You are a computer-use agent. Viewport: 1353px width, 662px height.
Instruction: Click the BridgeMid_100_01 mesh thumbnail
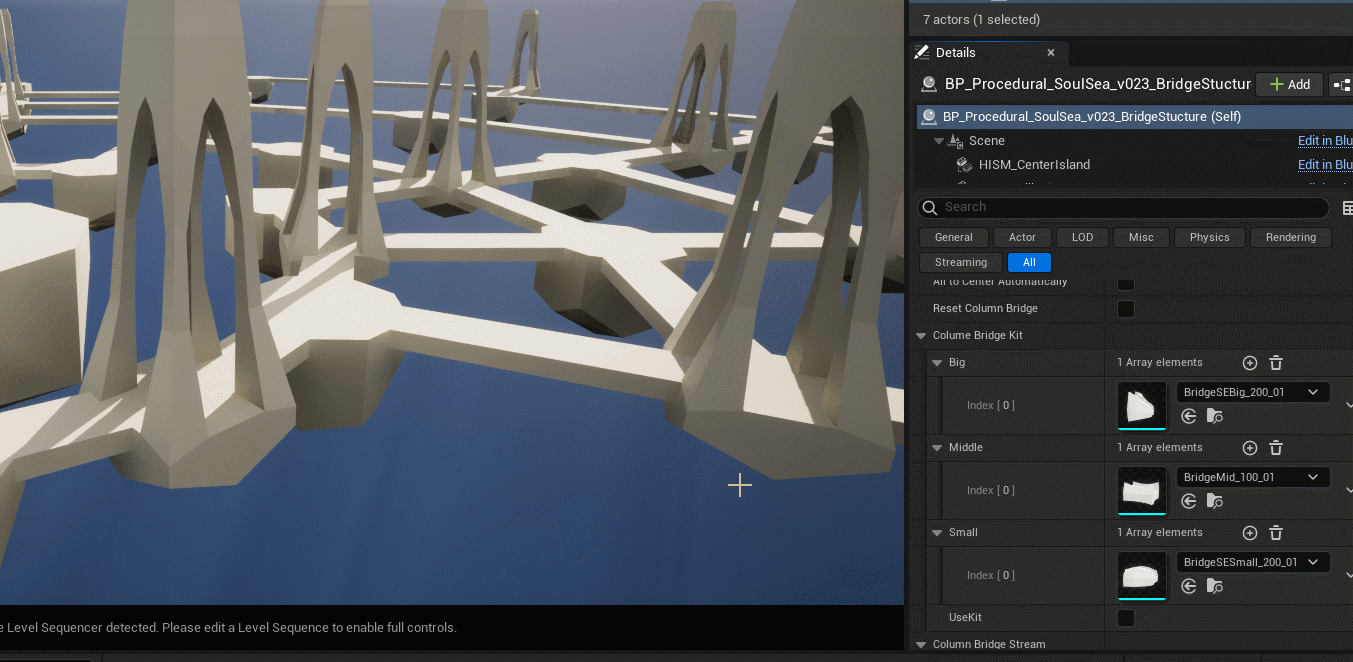[1142, 490]
